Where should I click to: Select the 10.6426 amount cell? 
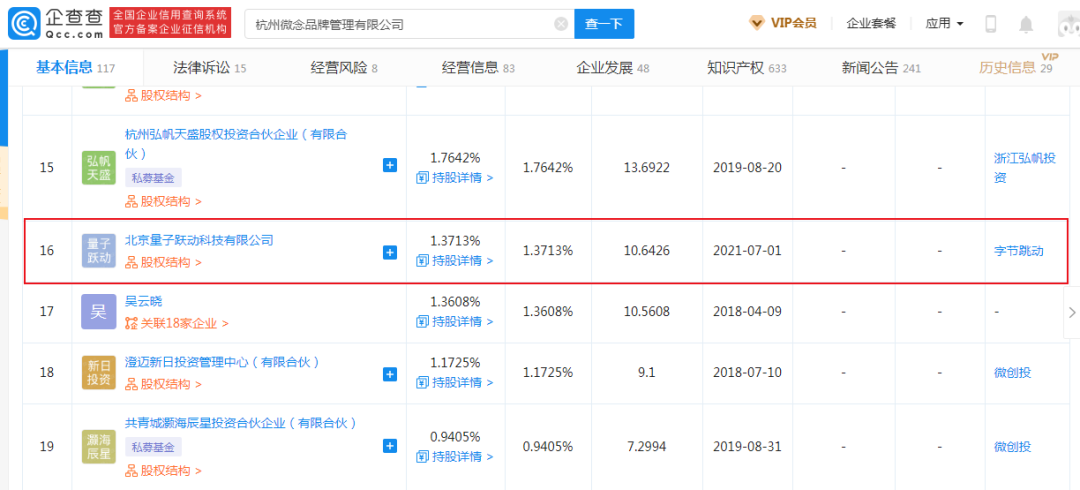(x=645, y=251)
